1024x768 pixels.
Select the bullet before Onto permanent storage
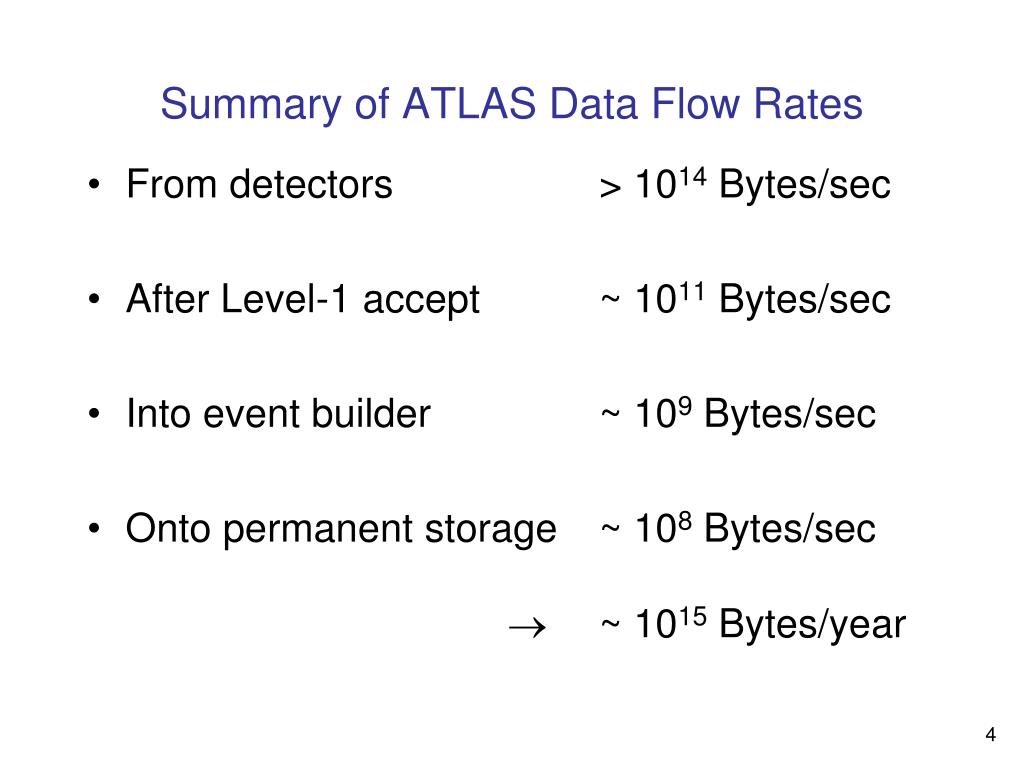[x=95, y=528]
